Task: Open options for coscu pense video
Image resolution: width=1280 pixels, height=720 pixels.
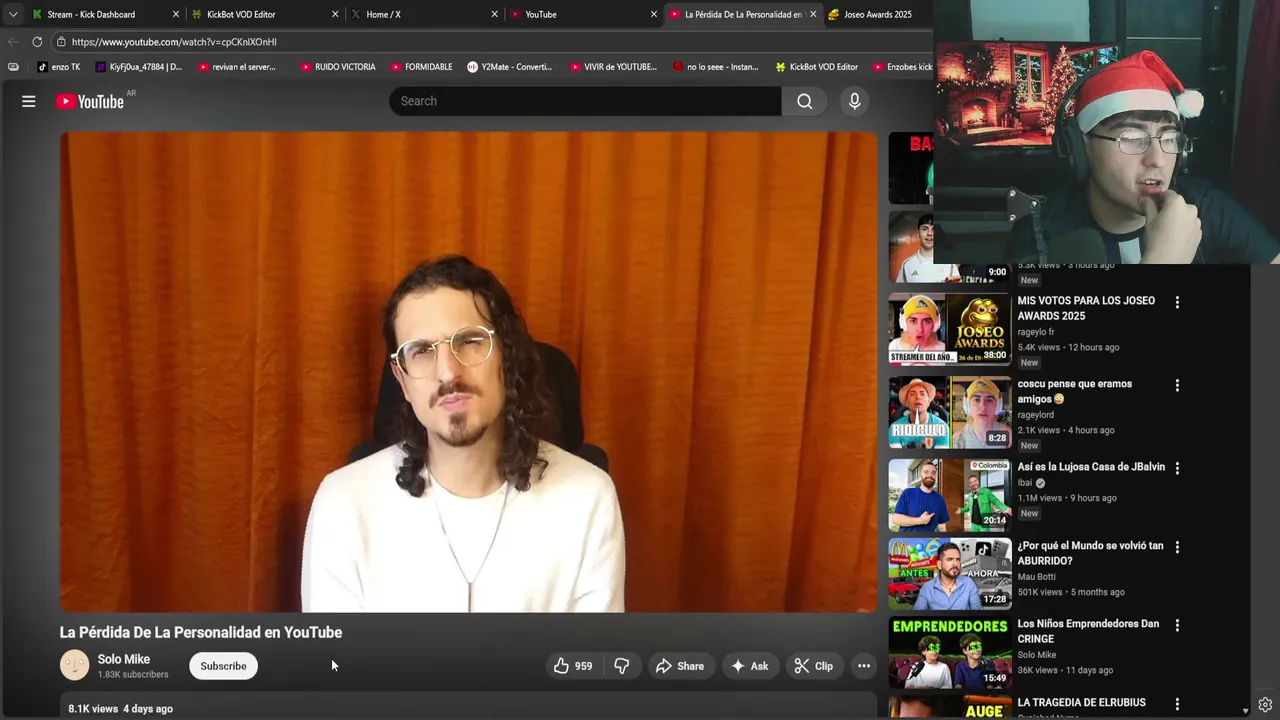Action: (1177, 385)
